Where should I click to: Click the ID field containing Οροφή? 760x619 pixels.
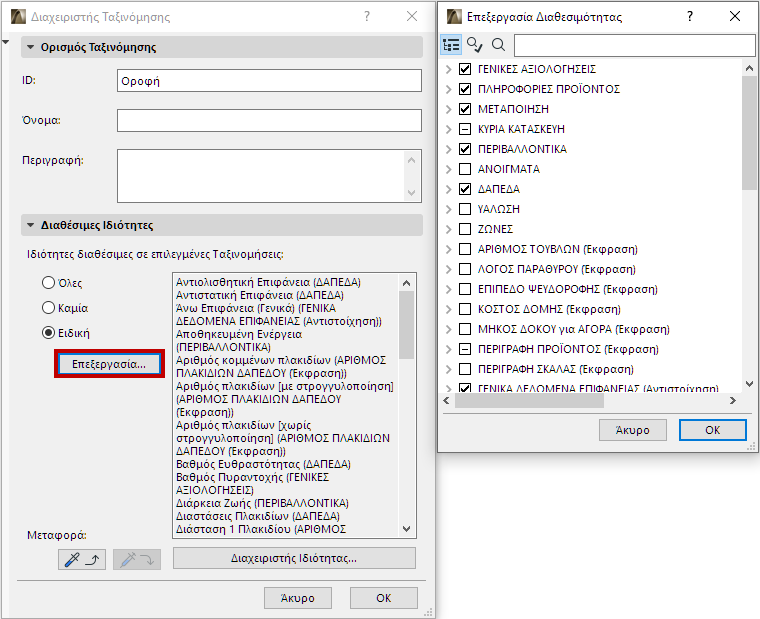point(269,80)
